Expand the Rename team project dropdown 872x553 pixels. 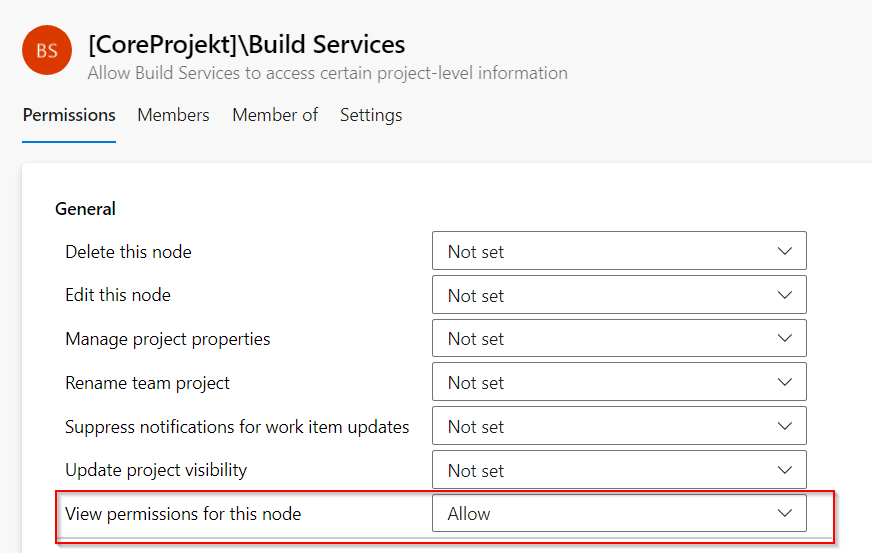pos(618,383)
